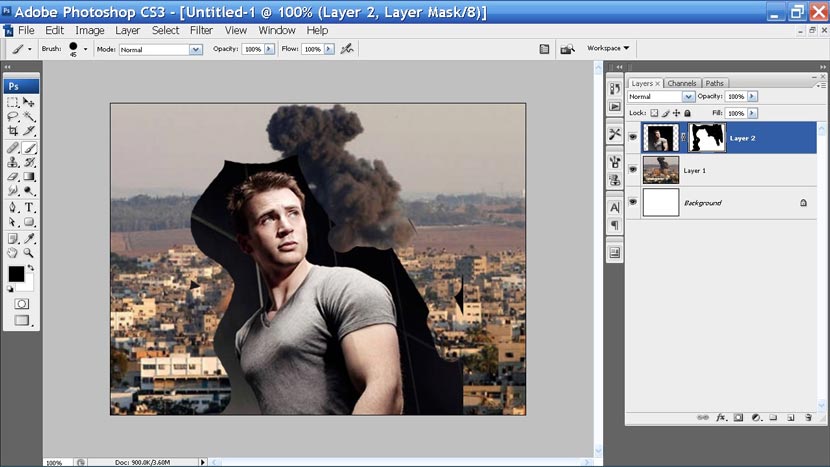
Task: Select the Layer 2 mask thumbnail
Action: 705,138
